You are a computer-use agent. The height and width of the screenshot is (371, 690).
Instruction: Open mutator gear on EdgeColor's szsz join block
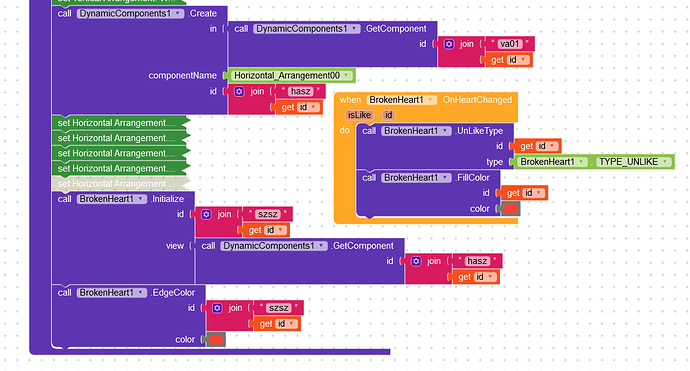click(x=217, y=308)
